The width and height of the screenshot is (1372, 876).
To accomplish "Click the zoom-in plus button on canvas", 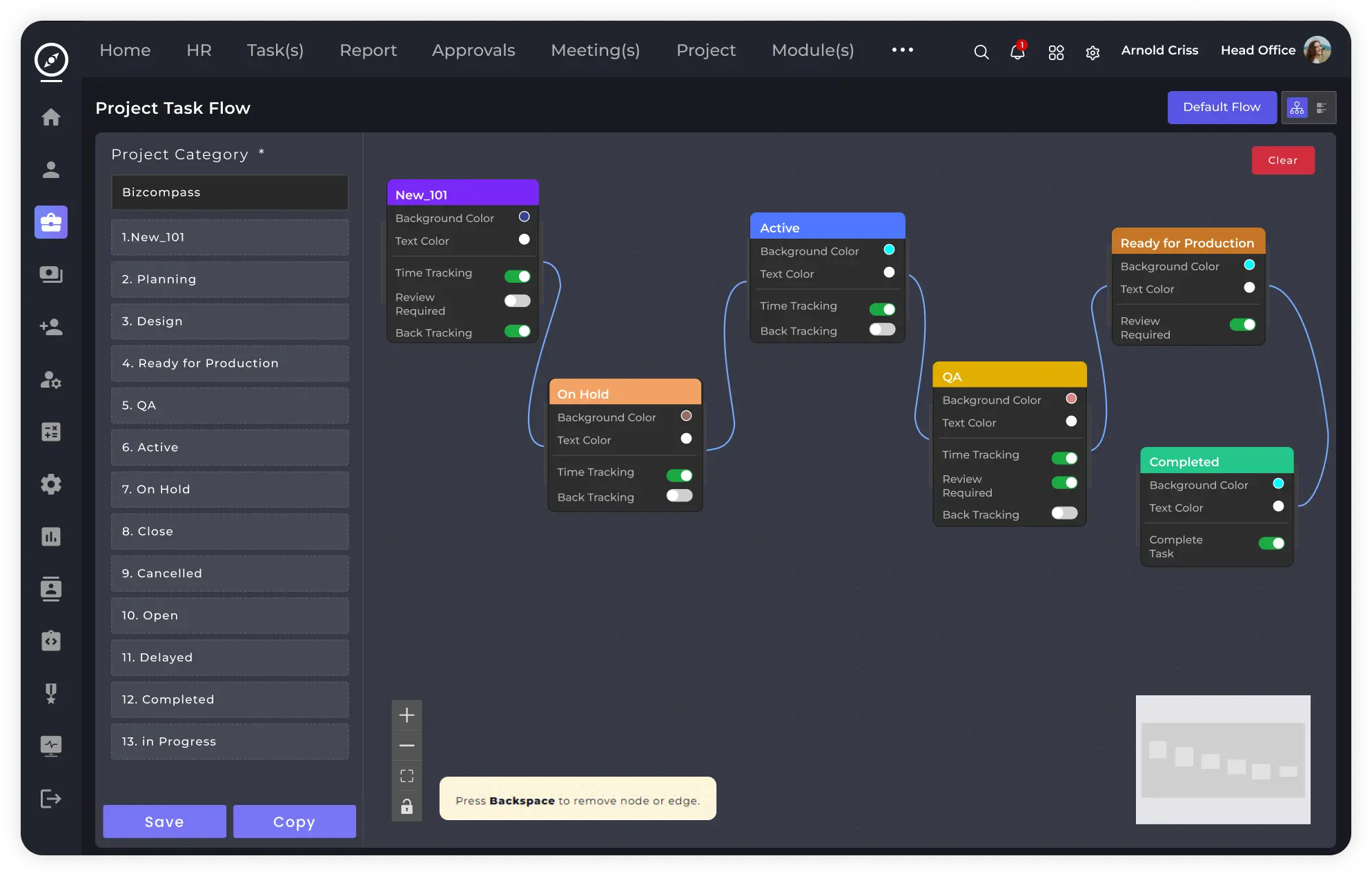I will [407, 714].
